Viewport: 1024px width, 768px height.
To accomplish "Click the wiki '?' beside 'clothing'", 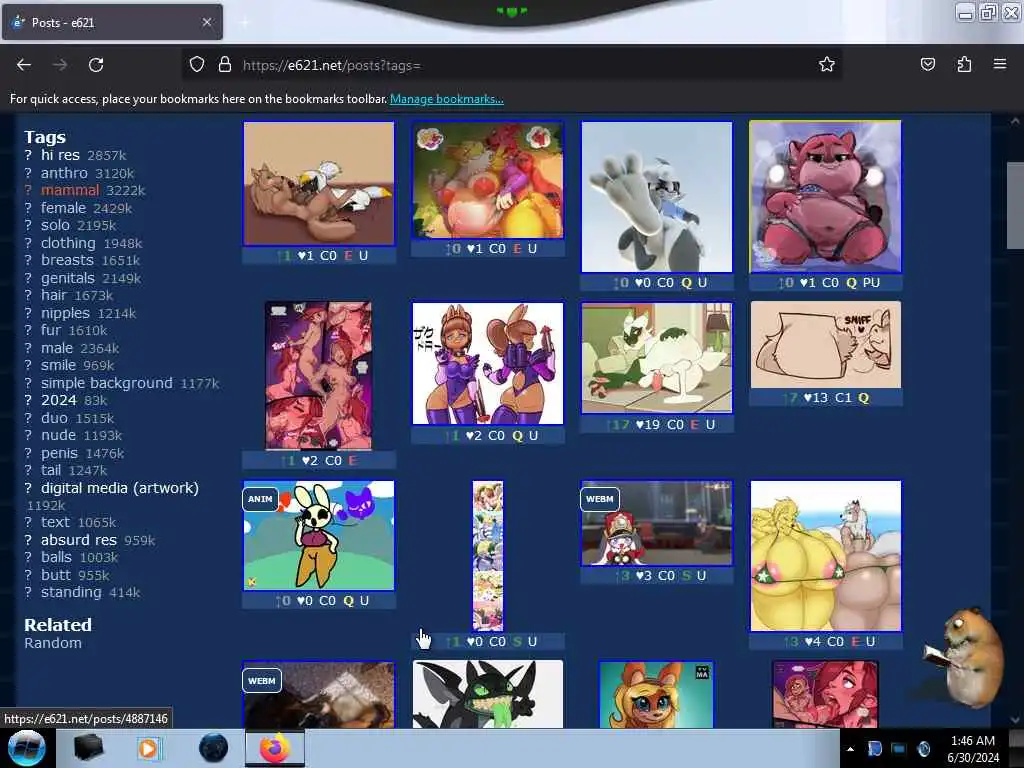I will pos(28,243).
